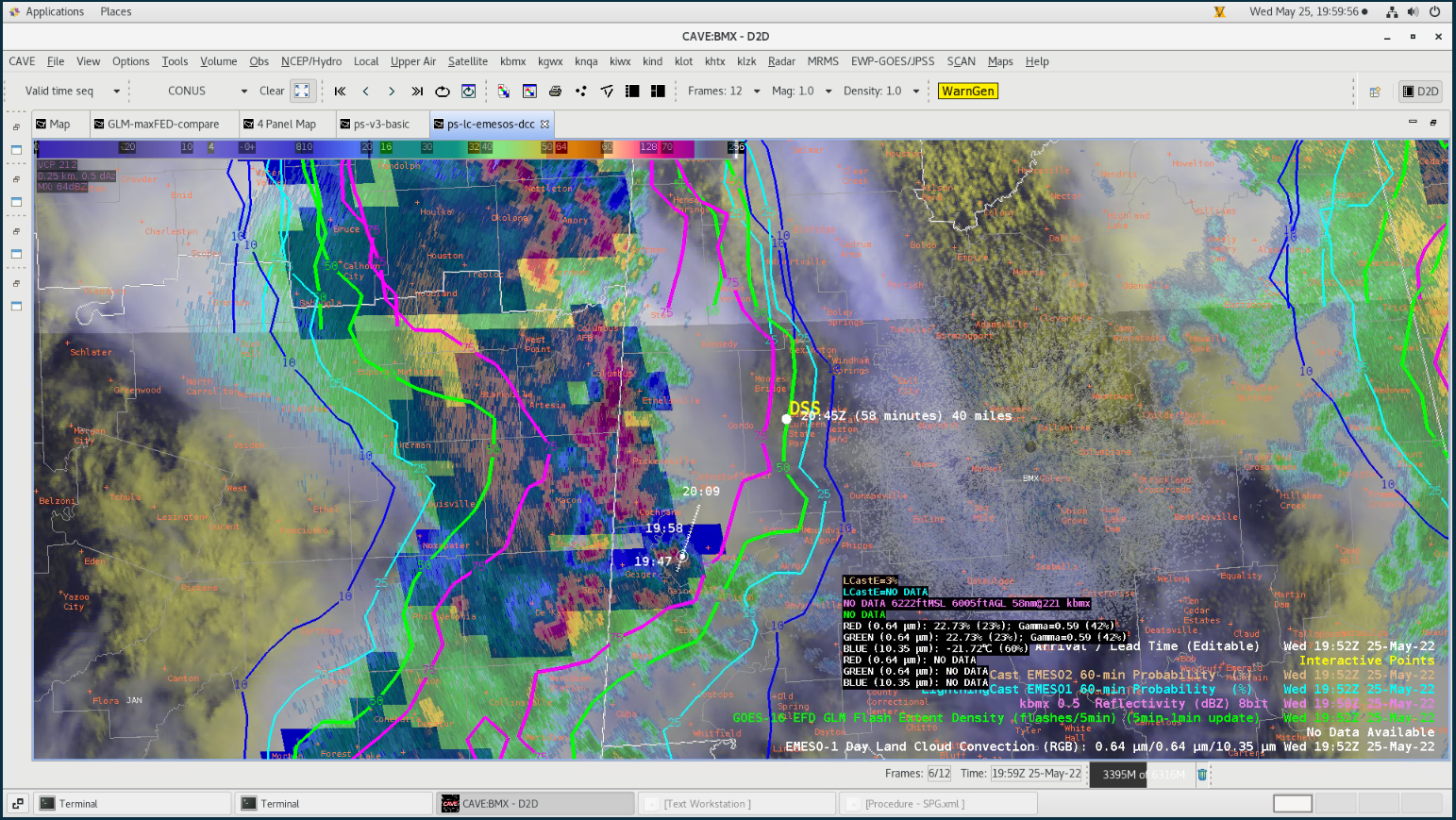Viewport: 1456px width, 820px height.
Task: Click the D2D perspective button
Action: point(1420,92)
